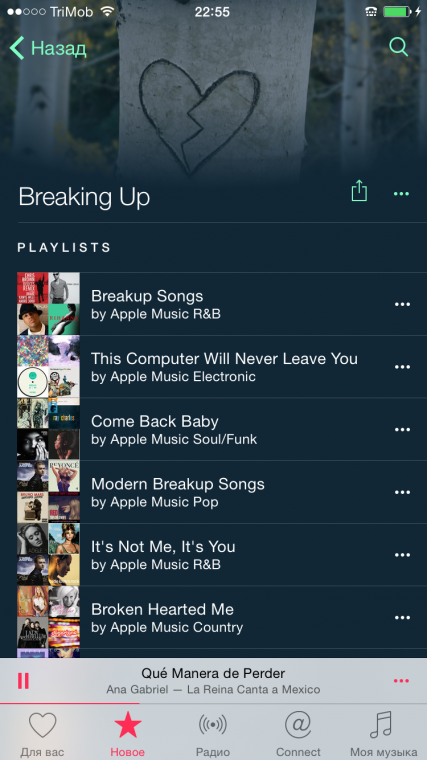Show options for Breakup Songs playlist
The height and width of the screenshot is (760, 427).
point(402,304)
